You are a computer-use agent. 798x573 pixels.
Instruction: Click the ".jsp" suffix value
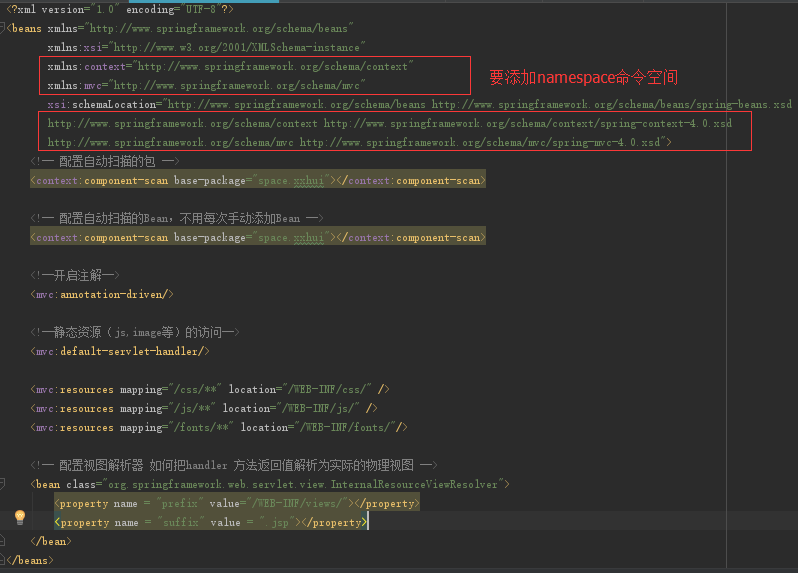pyautogui.click(x=277, y=523)
